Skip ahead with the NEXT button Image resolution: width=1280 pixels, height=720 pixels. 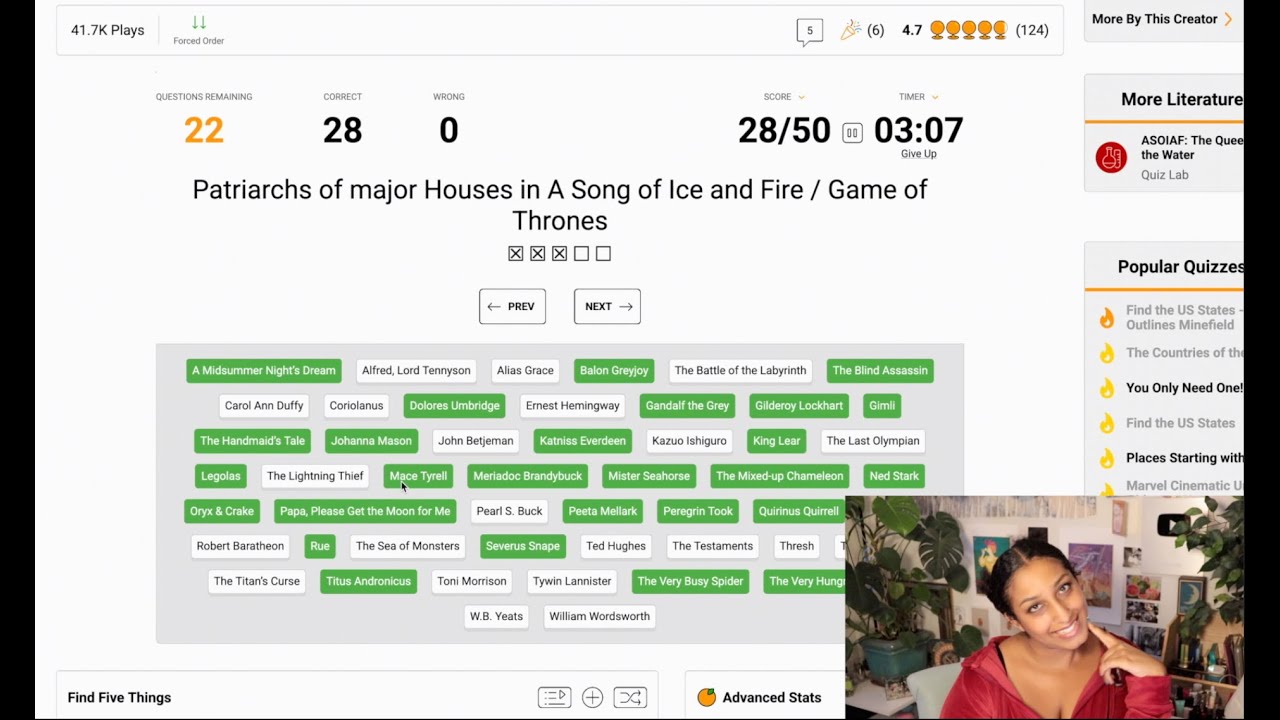click(x=607, y=306)
